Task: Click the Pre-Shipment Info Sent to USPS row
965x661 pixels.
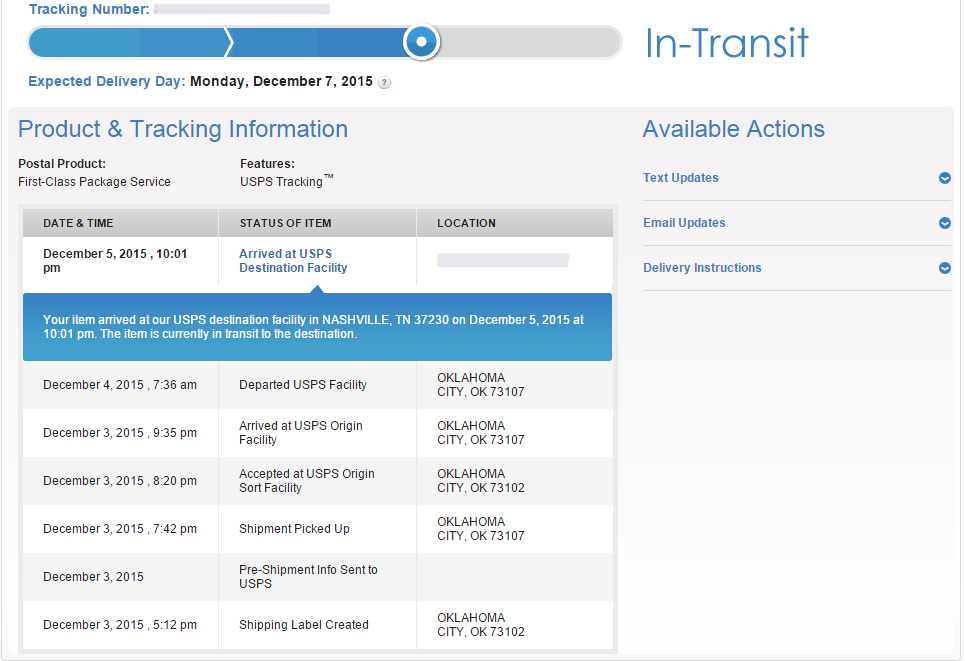Action: pyautogui.click(x=318, y=577)
